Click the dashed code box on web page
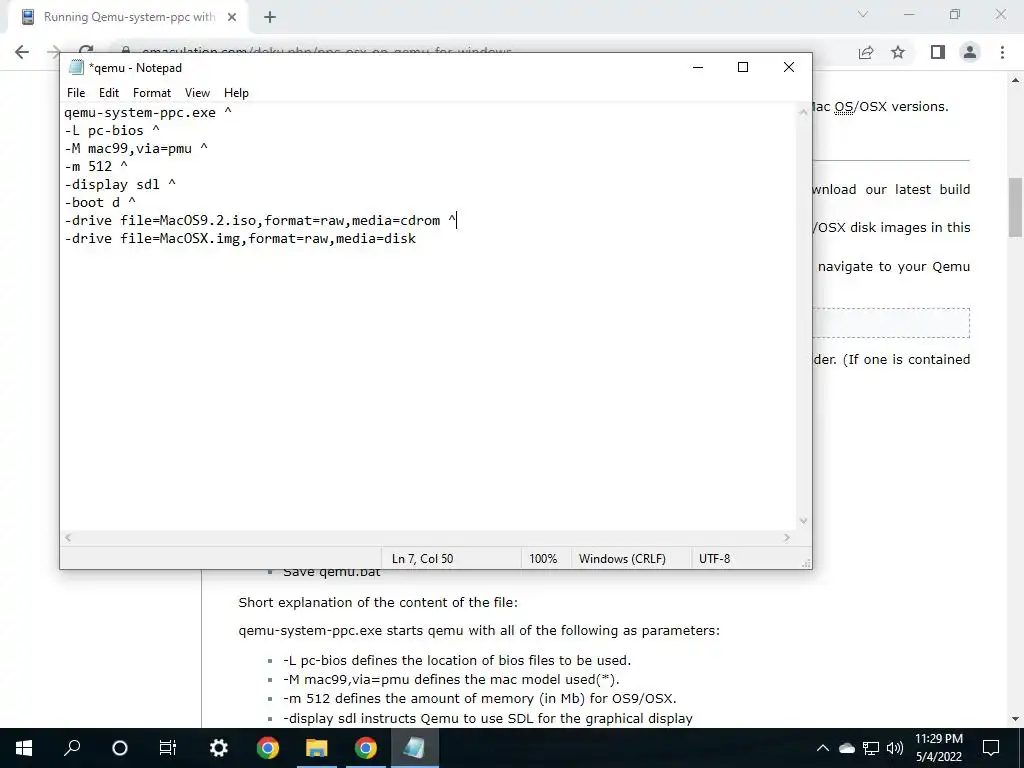1024x768 pixels. point(891,323)
